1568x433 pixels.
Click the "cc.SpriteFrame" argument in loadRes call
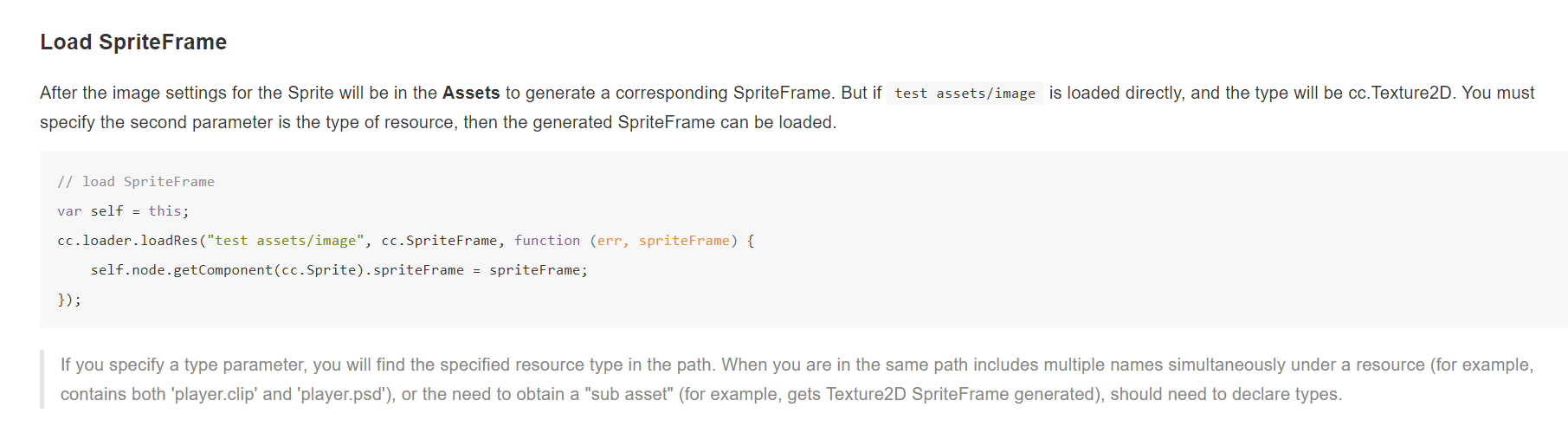(439, 241)
